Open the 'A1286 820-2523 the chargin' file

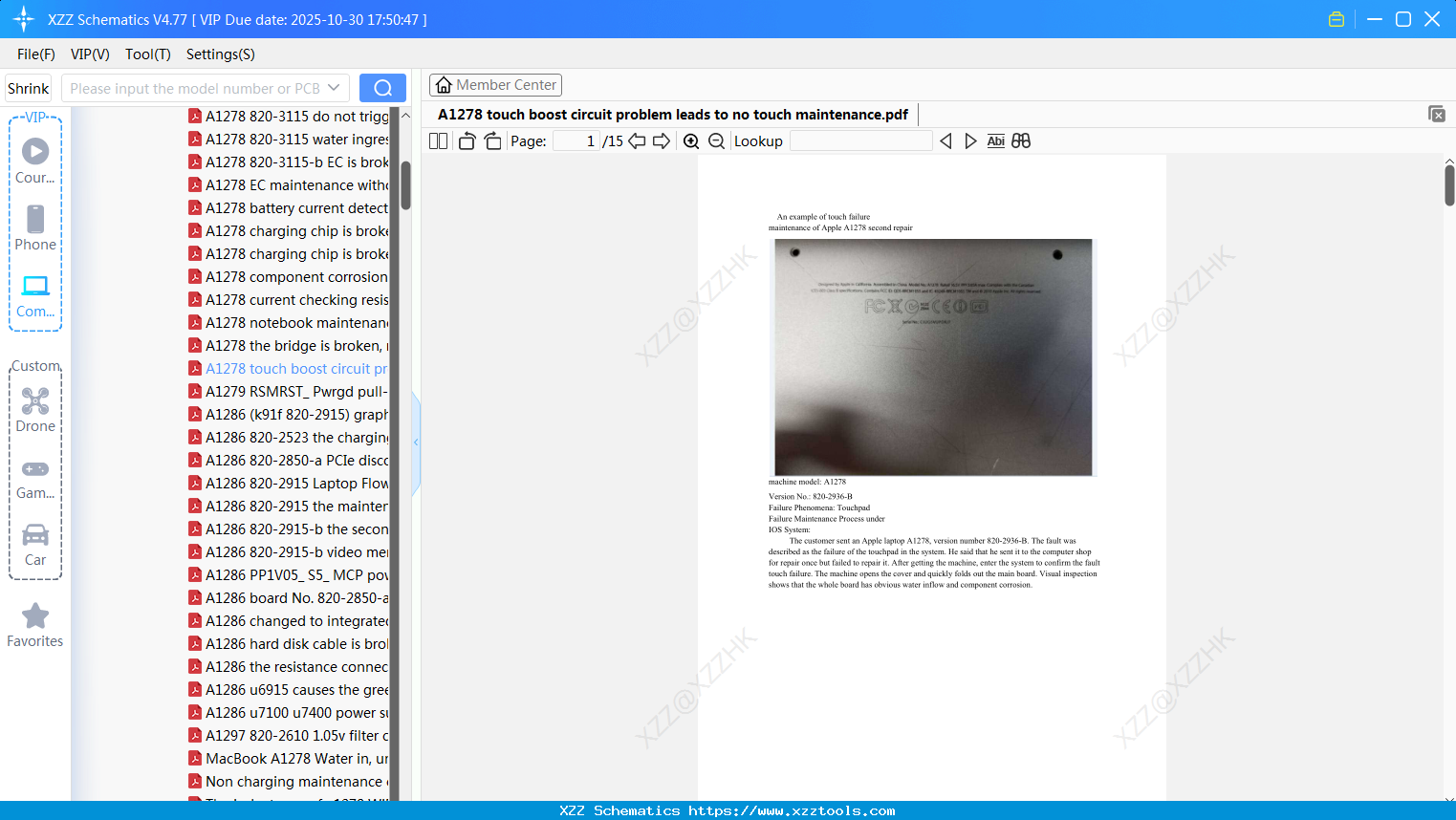[x=288, y=438]
